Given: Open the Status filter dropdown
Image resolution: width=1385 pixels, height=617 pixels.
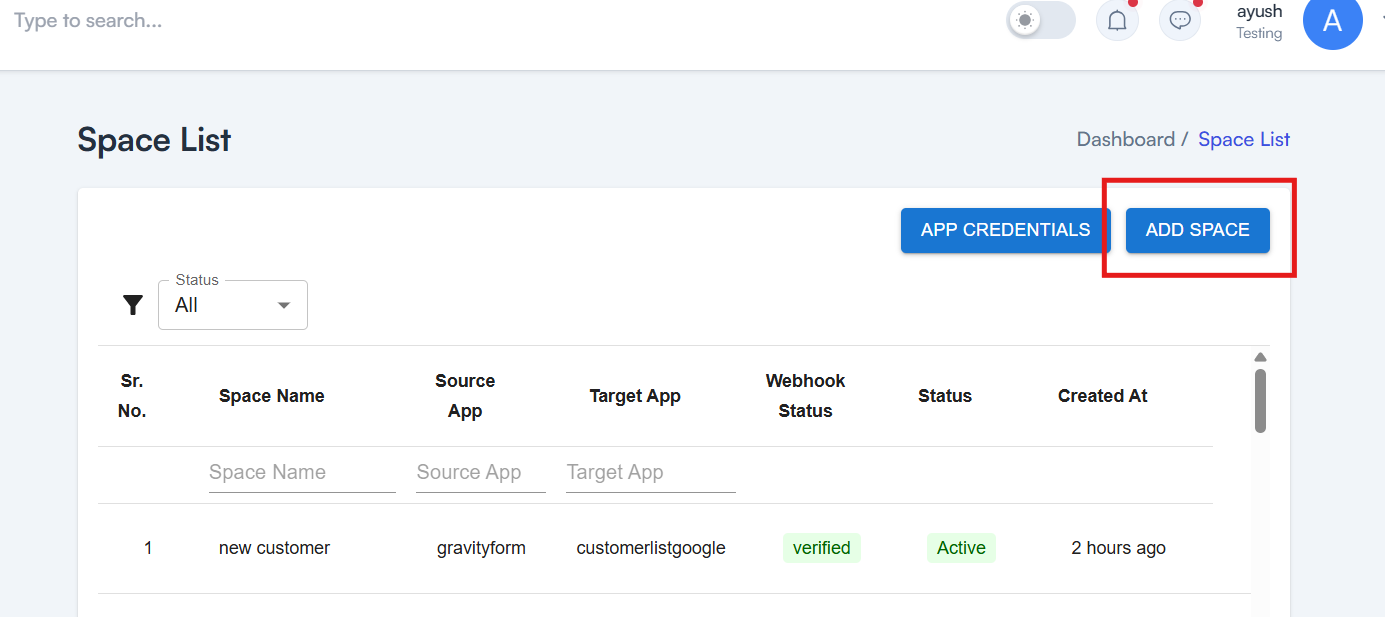Looking at the screenshot, I should click(x=233, y=305).
